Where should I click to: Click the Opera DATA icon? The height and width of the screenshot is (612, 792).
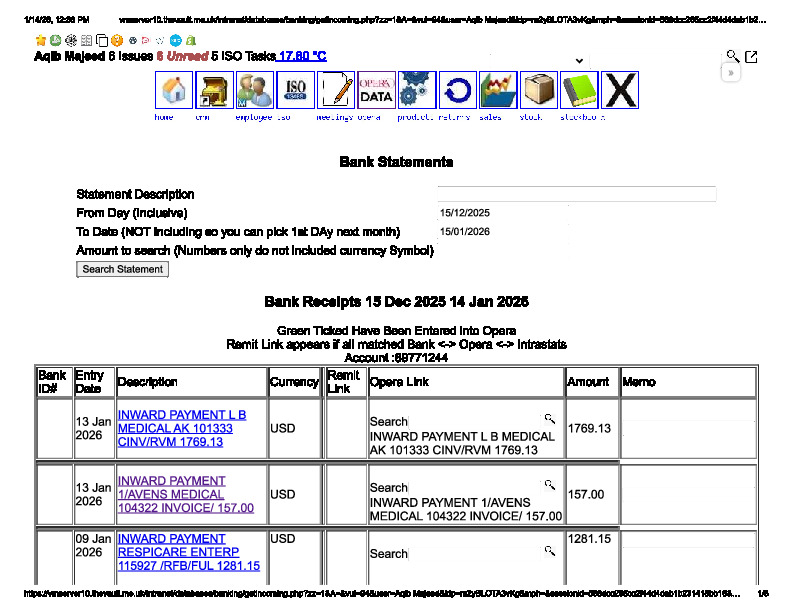pyautogui.click(x=376, y=91)
